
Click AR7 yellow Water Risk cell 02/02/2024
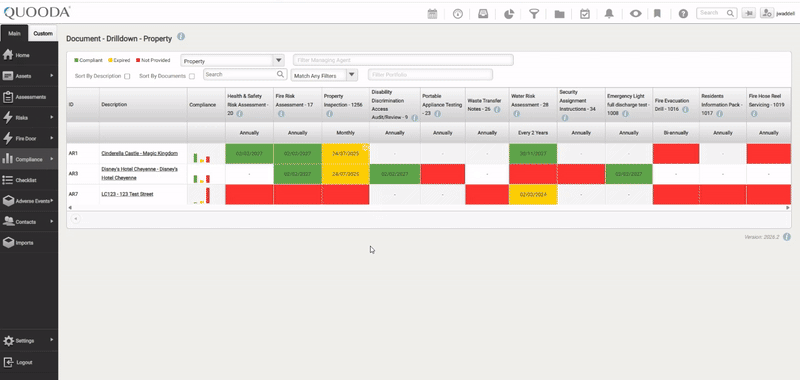coord(533,194)
